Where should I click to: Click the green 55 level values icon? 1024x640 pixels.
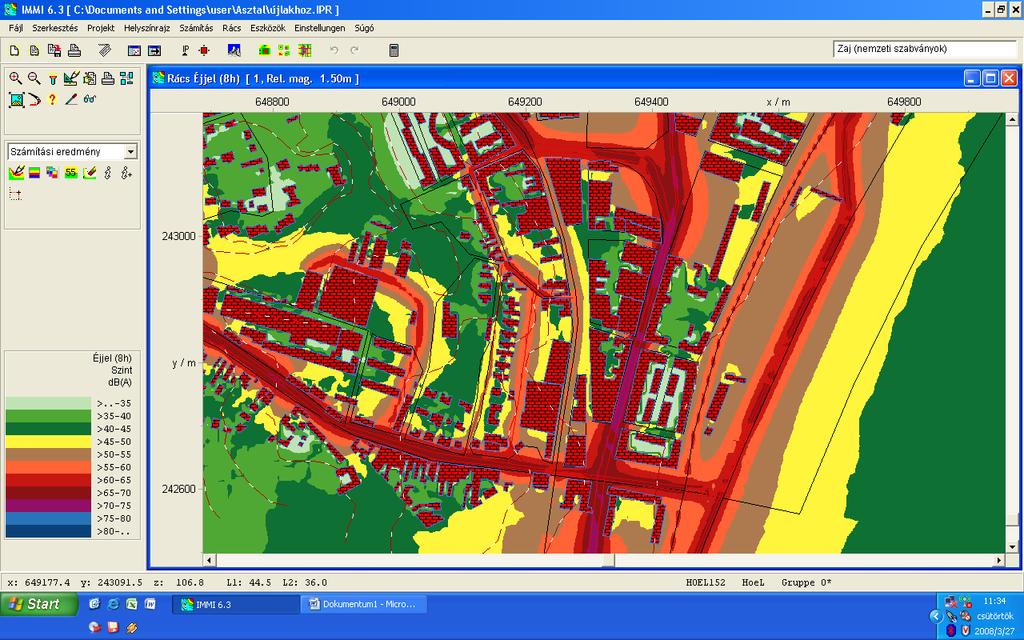71,172
